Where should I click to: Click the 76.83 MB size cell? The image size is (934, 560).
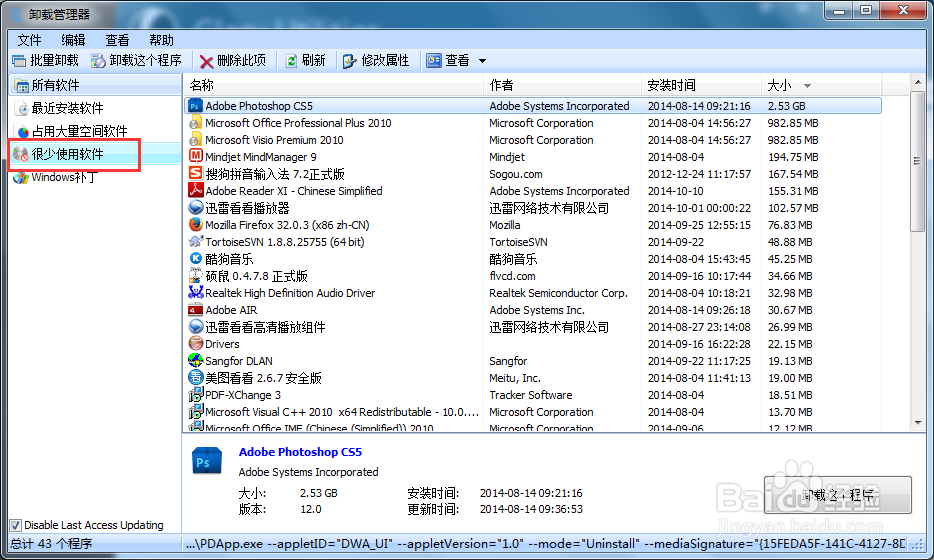[x=790, y=225]
